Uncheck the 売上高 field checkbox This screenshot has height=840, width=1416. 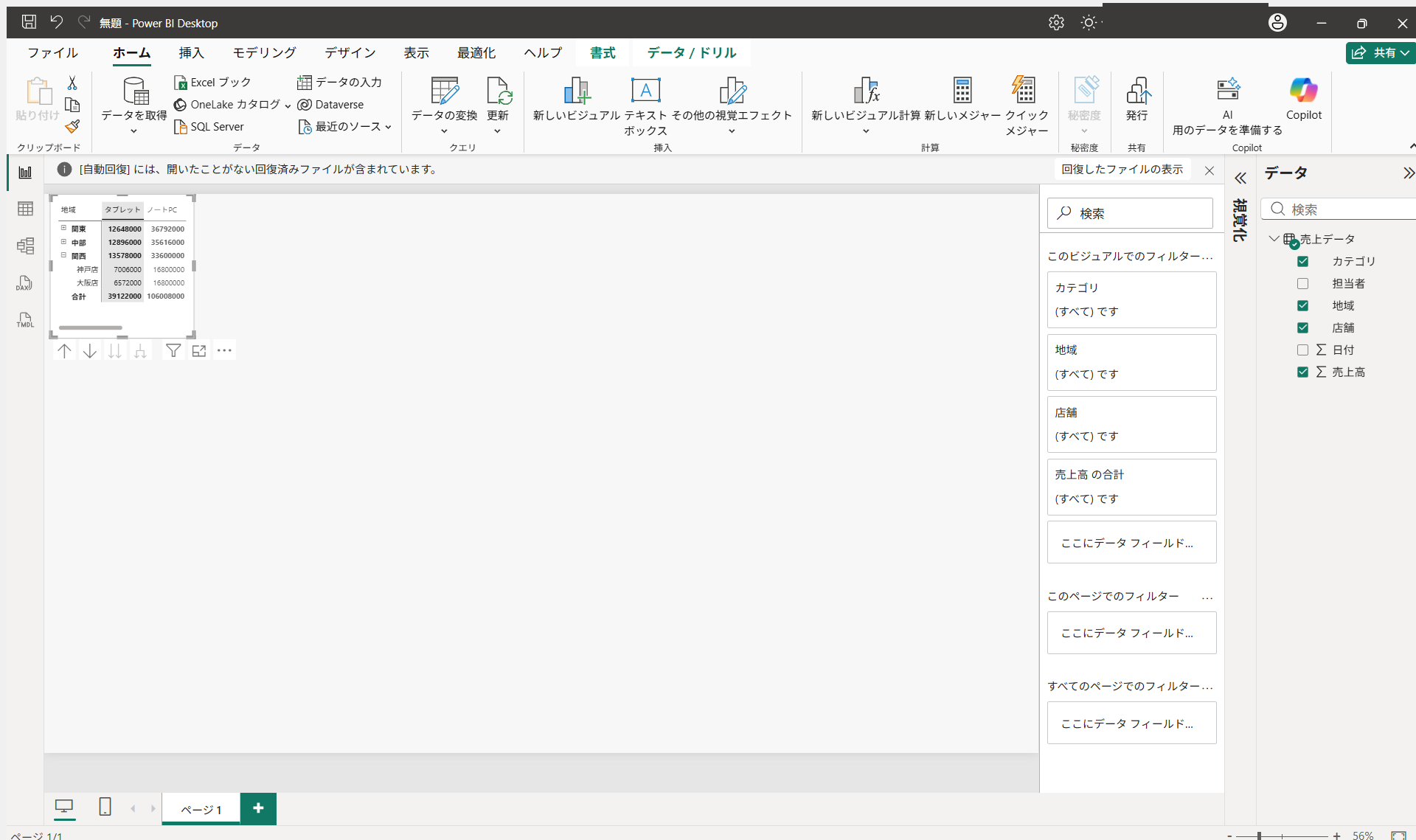pos(1302,372)
